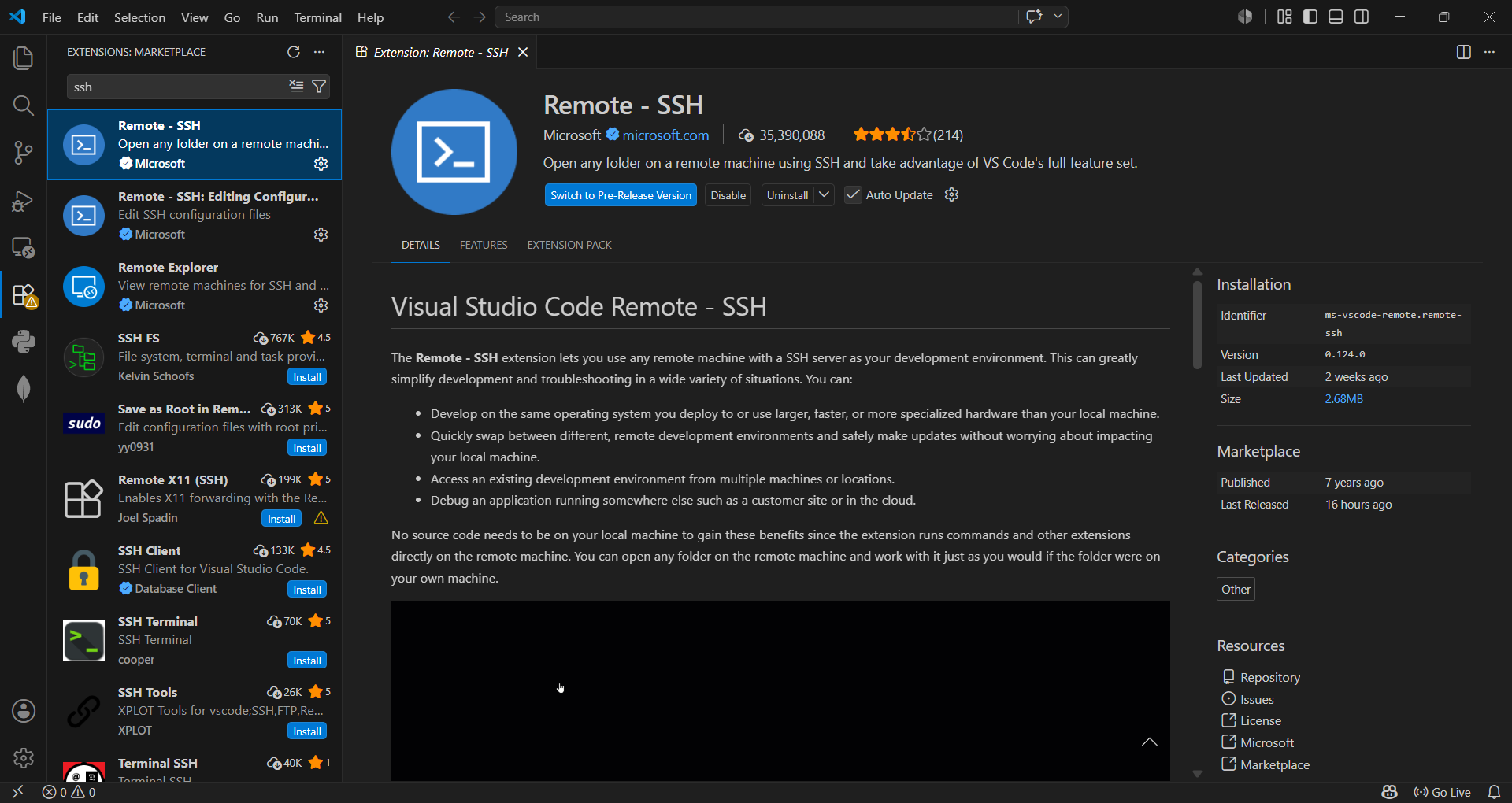This screenshot has width=1512, height=803.
Task: Open notifications bell in status bar
Action: [x=1494, y=792]
